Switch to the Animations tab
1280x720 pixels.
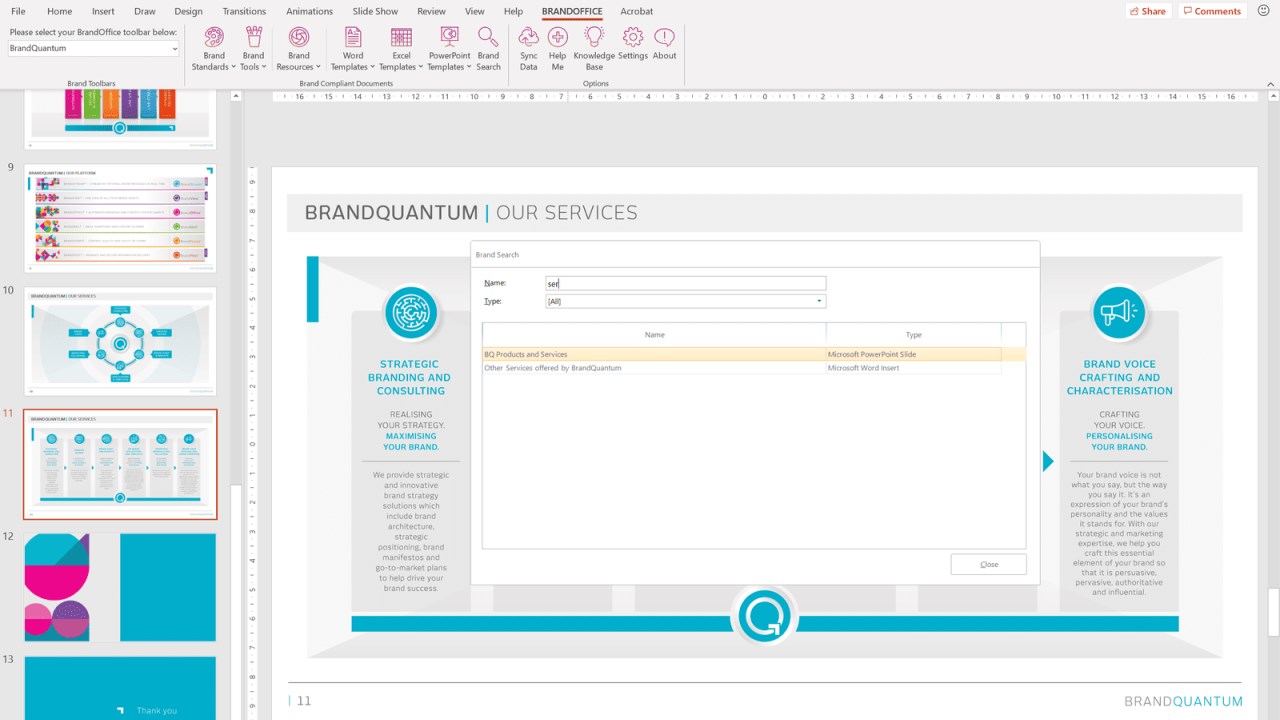(x=309, y=11)
